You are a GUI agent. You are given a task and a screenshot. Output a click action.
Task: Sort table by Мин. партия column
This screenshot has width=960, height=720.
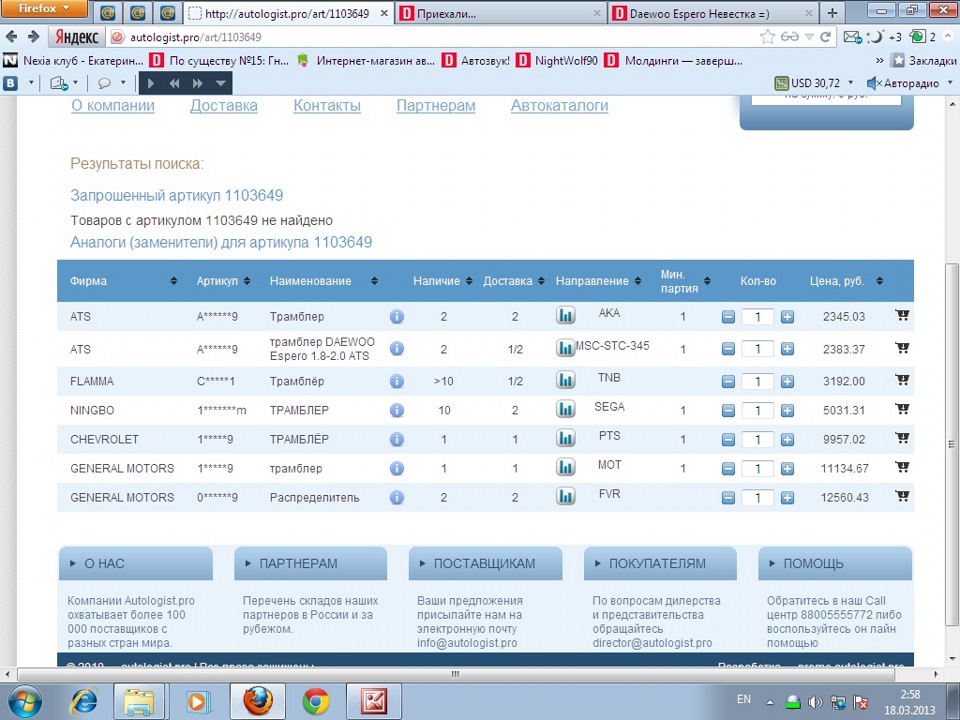pos(707,281)
